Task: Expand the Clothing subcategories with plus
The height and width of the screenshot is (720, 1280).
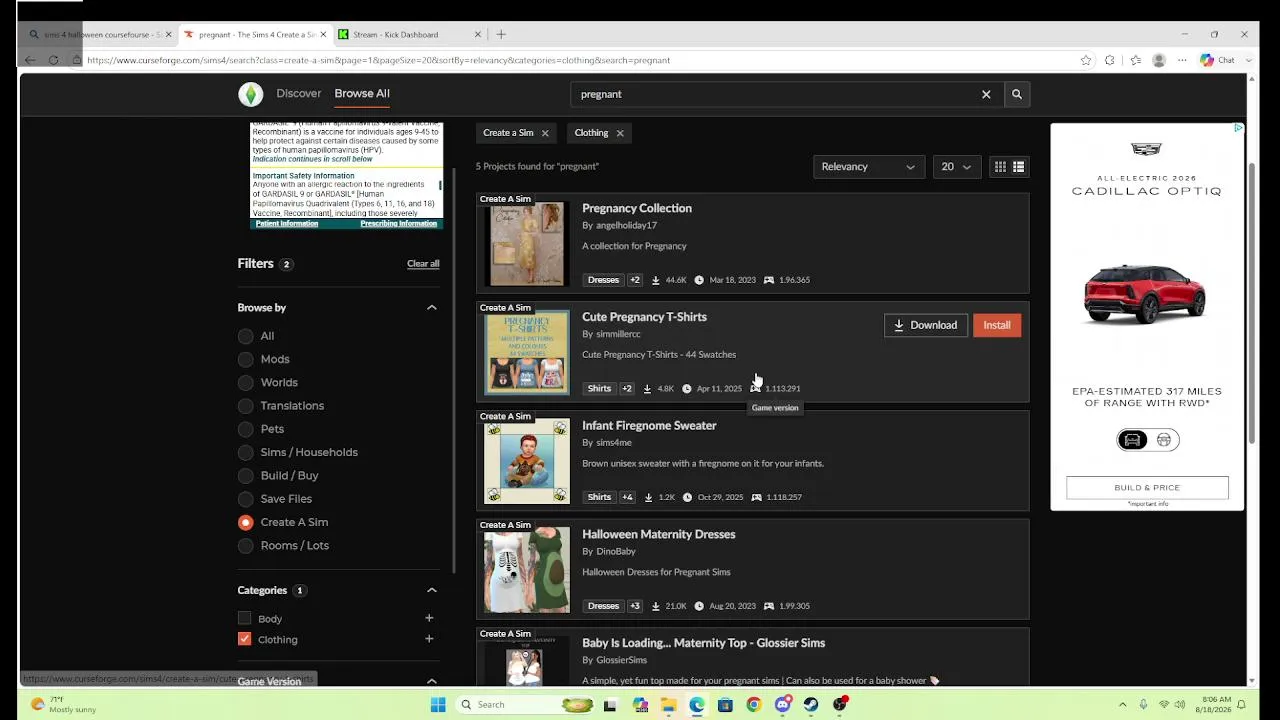Action: coord(429,639)
